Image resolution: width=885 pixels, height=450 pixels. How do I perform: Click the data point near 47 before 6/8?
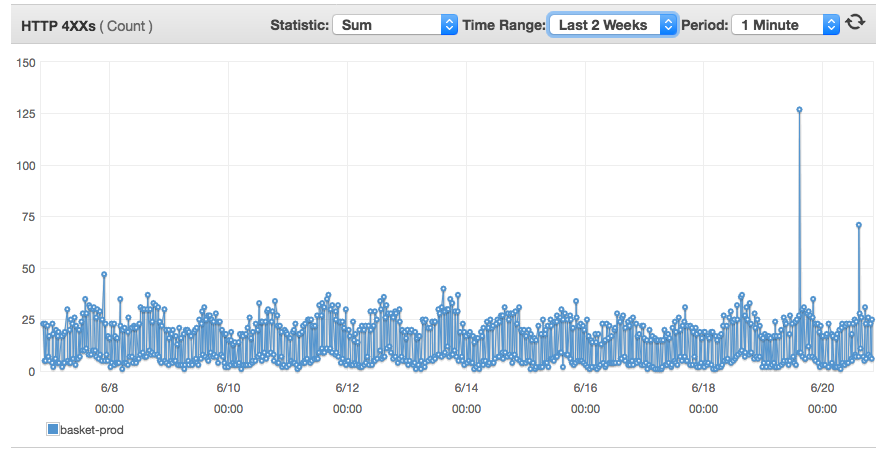pyautogui.click(x=104, y=274)
